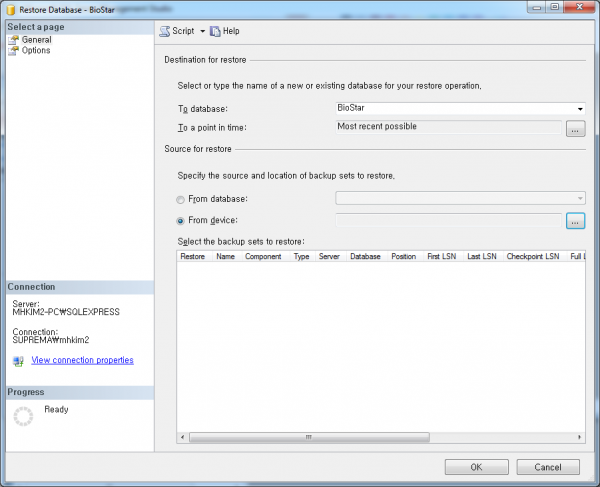The height and width of the screenshot is (487, 600).
Task: Open View connection properties link
Action: coord(82,361)
